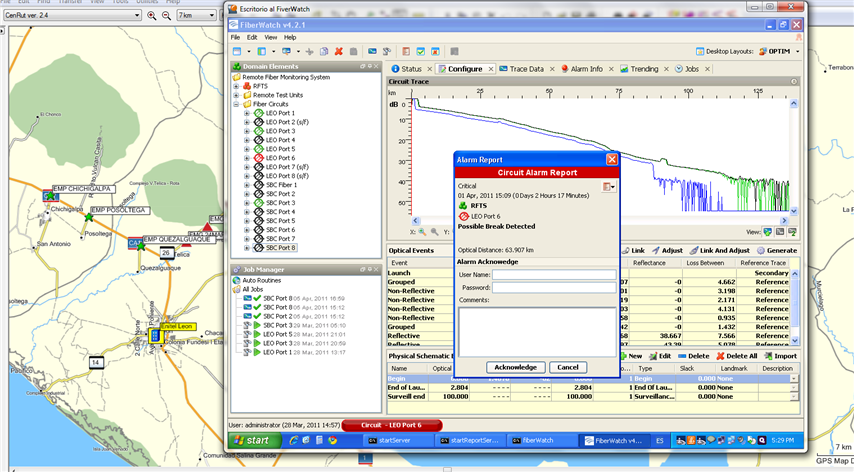Select Auto Routines in Job Manager
This screenshot has height=472, width=854.
(x=261, y=280)
